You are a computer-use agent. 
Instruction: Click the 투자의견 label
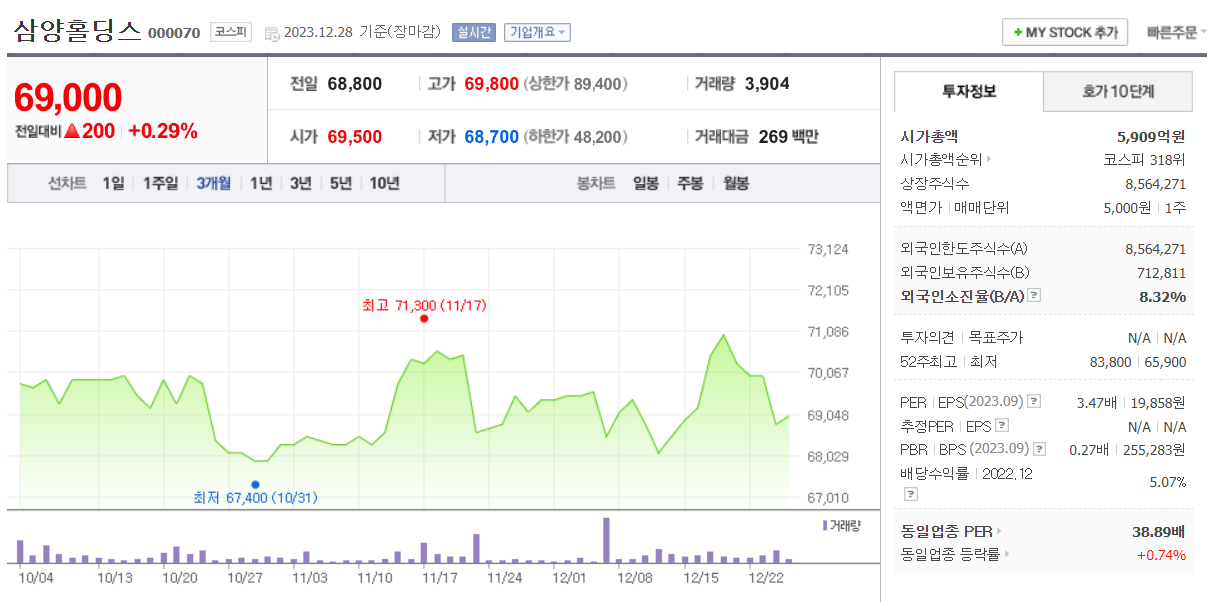928,338
